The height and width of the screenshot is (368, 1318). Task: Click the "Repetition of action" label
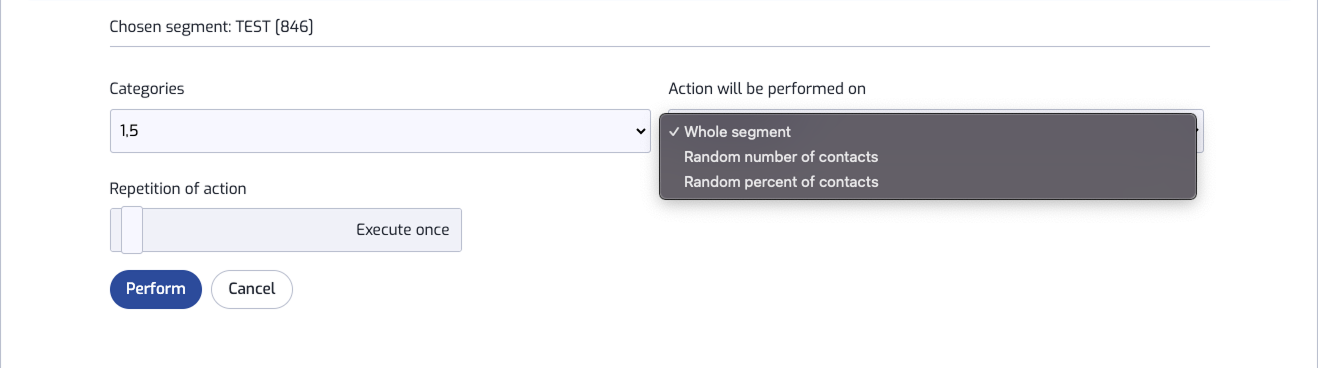click(178, 188)
